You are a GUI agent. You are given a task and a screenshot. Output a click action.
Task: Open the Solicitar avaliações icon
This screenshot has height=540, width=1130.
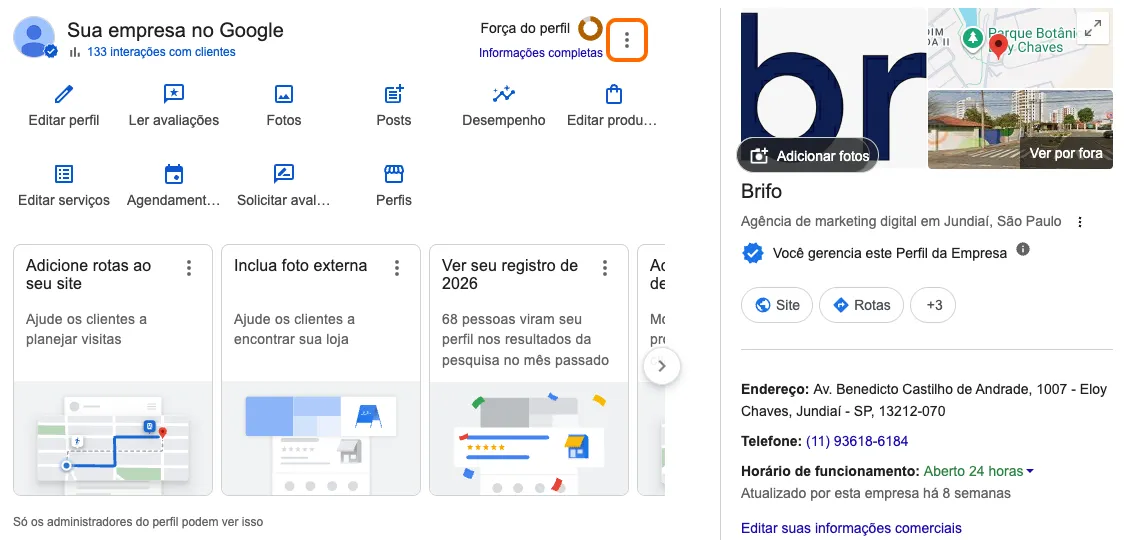point(284,174)
